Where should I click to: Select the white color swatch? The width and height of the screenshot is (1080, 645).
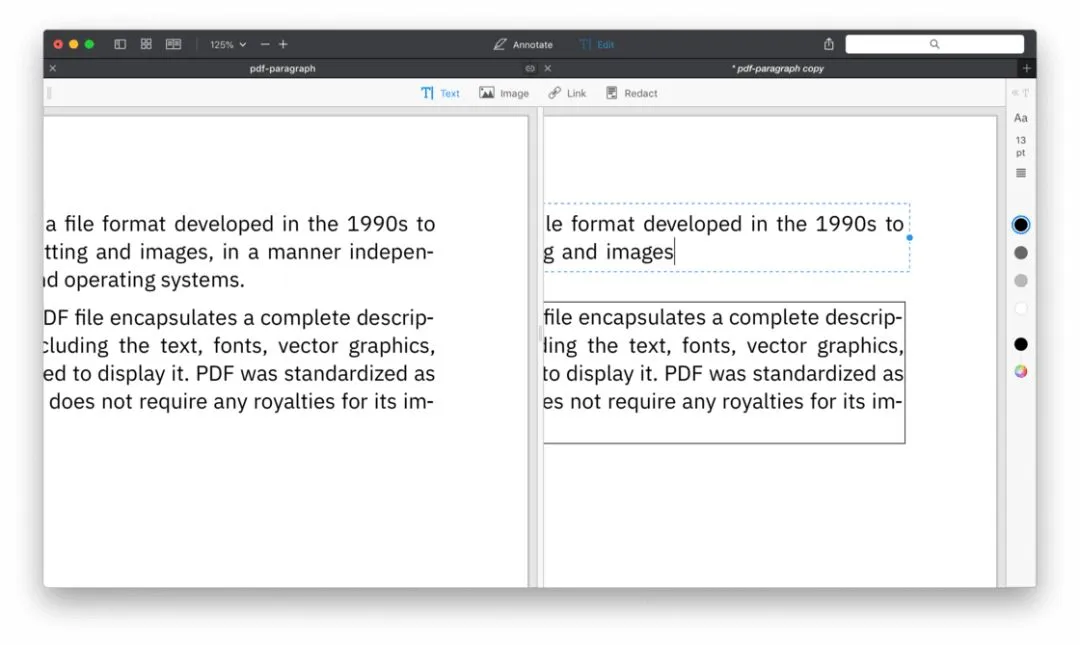(1021, 309)
